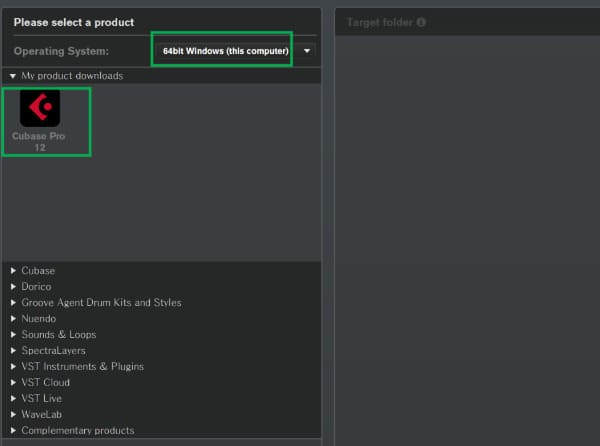600x446 pixels.
Task: Click the 64bit Windows (this computer) field
Action: [x=225, y=51]
